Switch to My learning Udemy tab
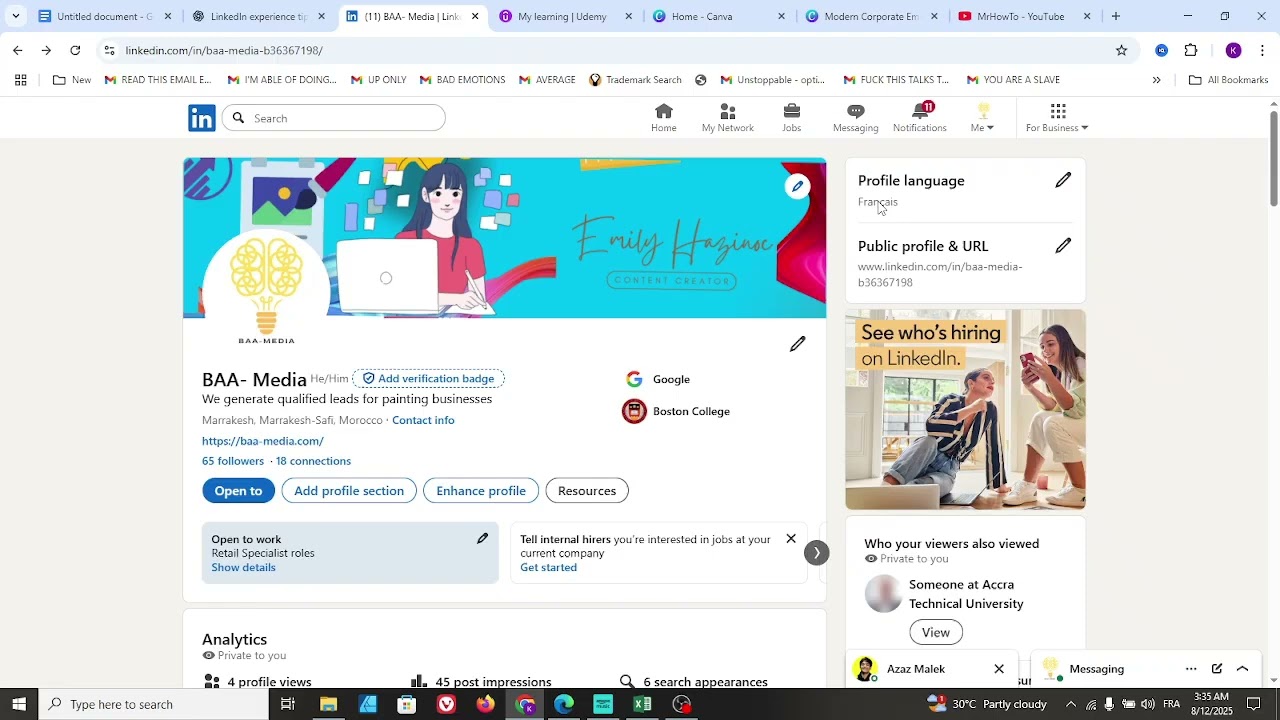The image size is (1280, 720). click(563, 16)
